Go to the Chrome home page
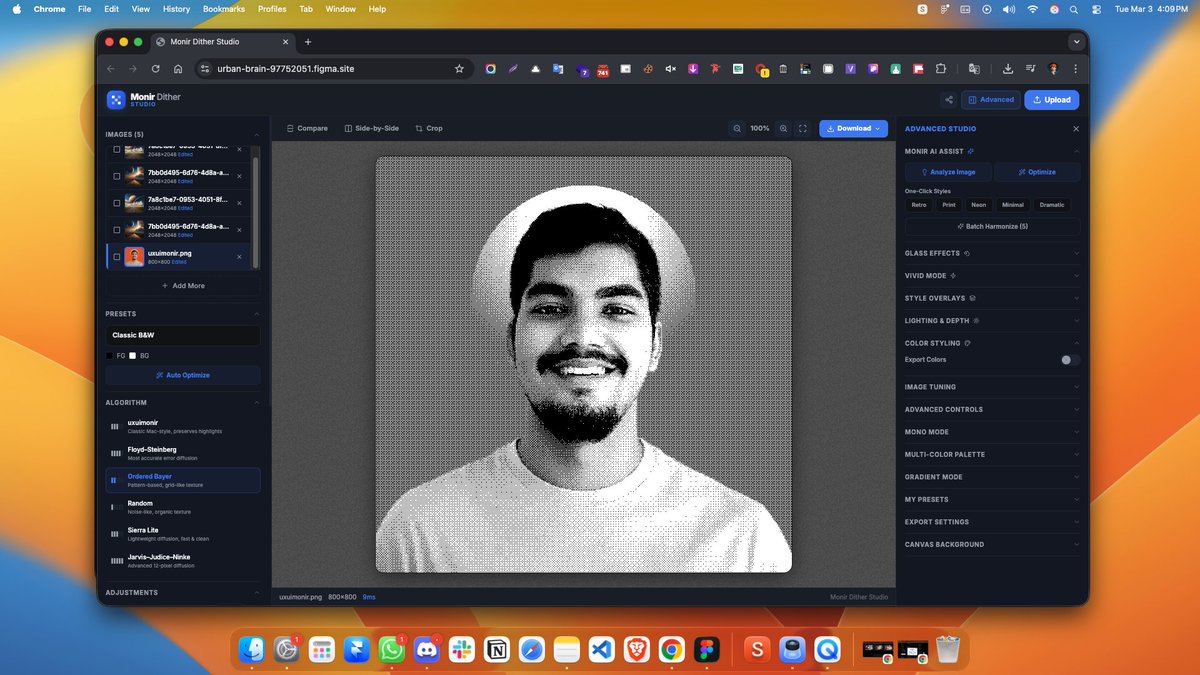 click(177, 69)
